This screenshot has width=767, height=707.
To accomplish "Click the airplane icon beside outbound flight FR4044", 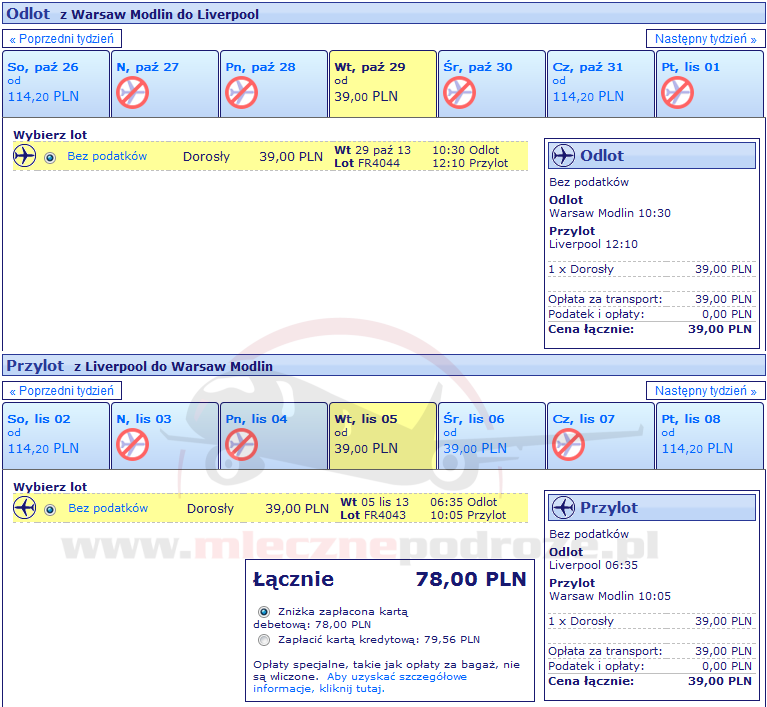I will (x=25, y=156).
